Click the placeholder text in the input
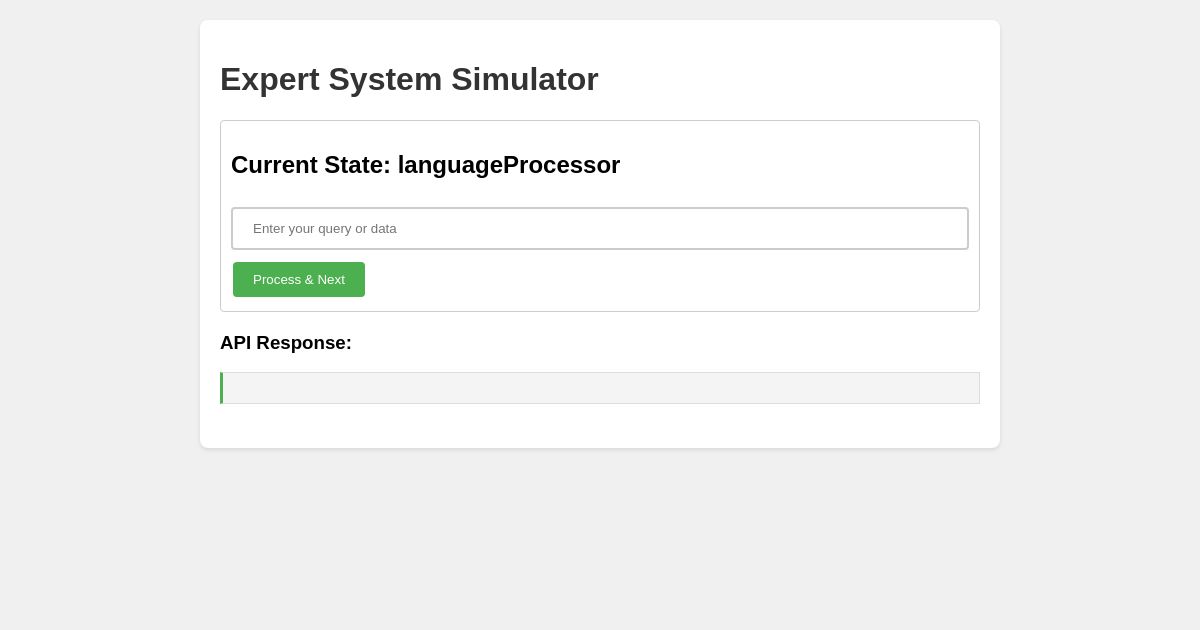Image resolution: width=1200 pixels, height=630 pixels. (x=325, y=228)
